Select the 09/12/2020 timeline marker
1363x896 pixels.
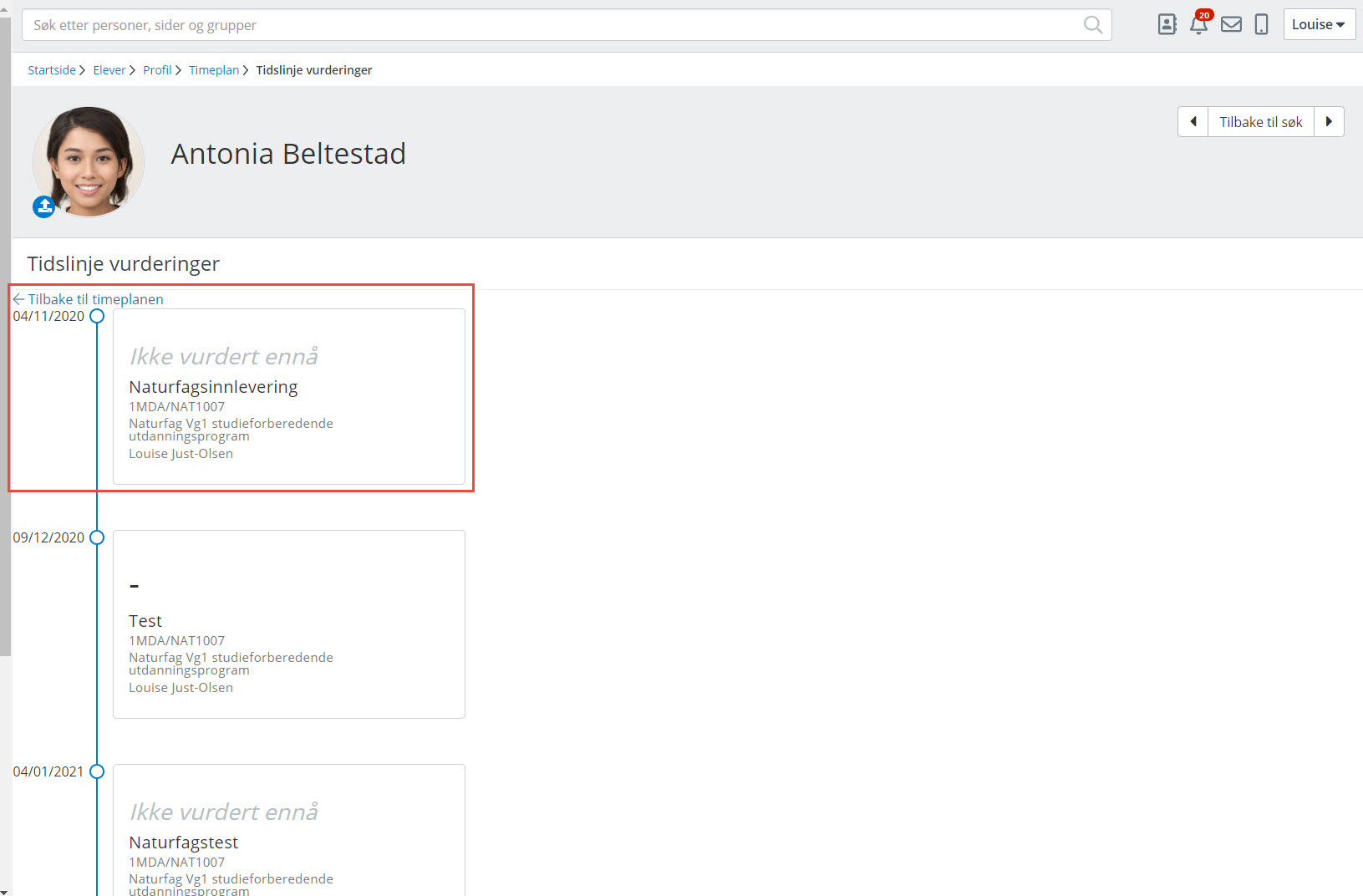click(x=97, y=537)
